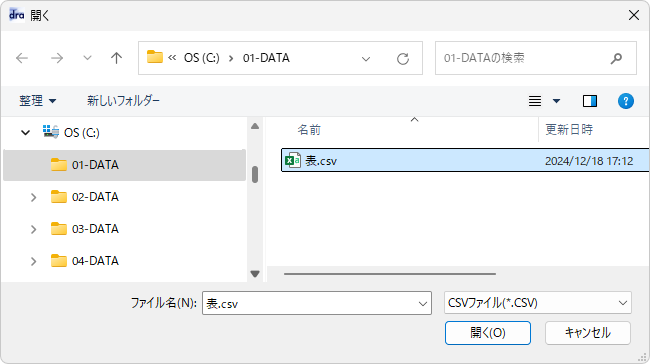Navigate forward with the right arrow

coord(57,58)
